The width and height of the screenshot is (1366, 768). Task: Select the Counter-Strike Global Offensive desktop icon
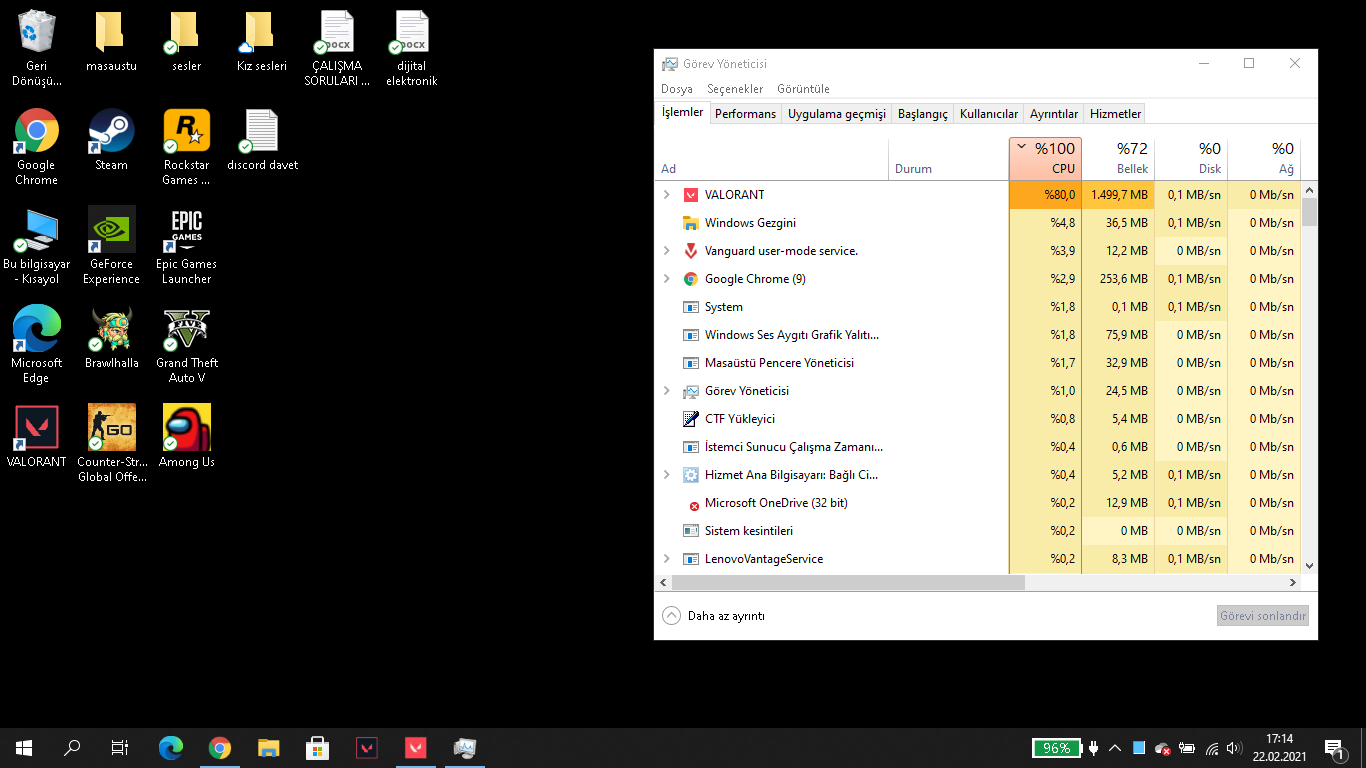(x=112, y=444)
